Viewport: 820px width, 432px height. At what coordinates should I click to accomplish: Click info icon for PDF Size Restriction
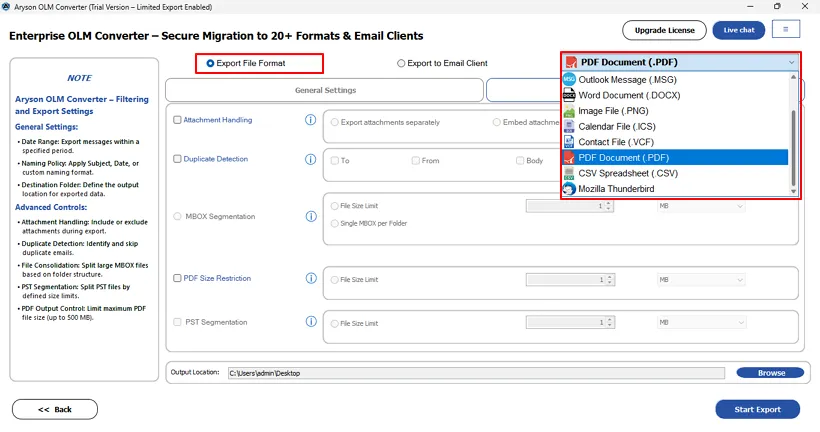[311, 278]
